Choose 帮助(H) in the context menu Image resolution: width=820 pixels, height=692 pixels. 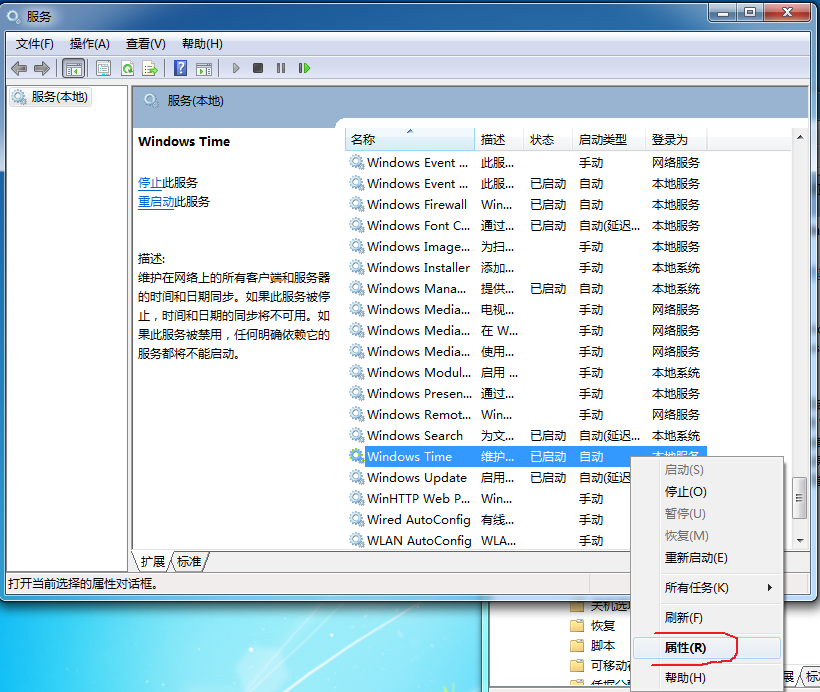click(707, 678)
